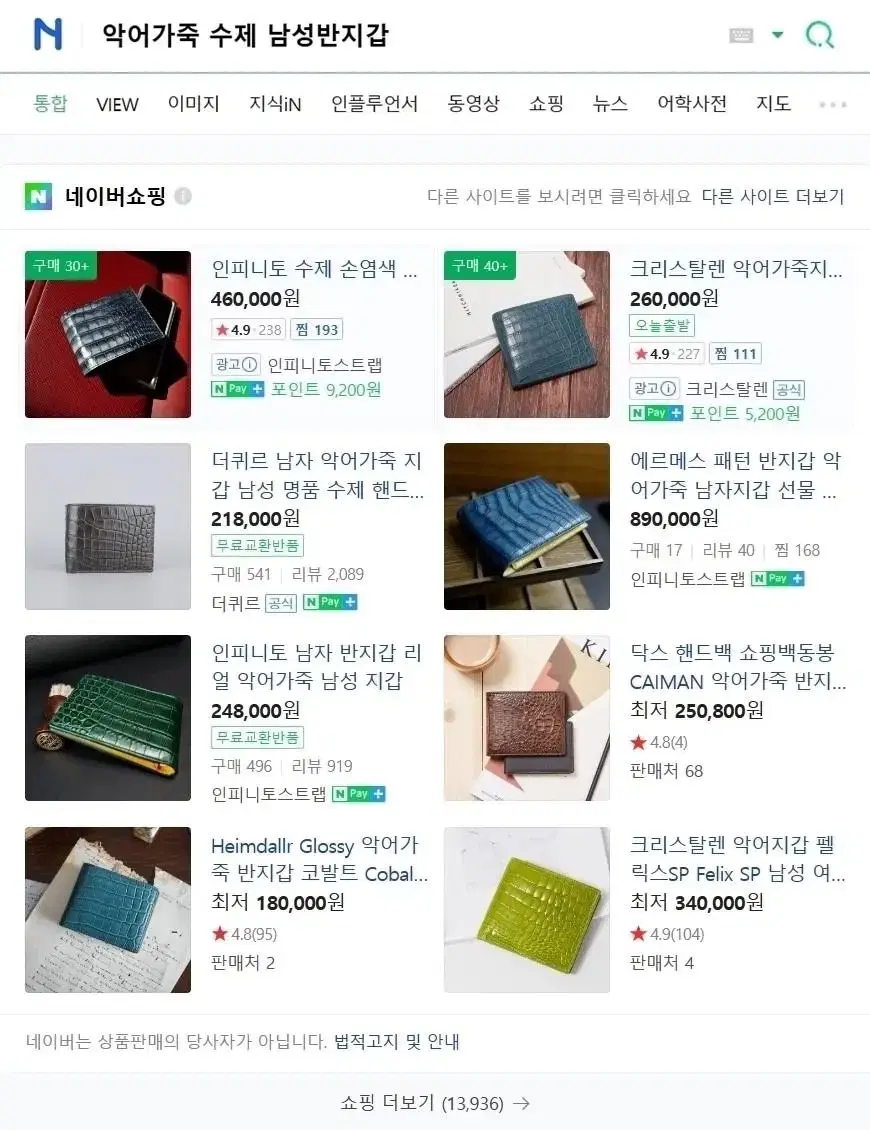Switch to the 쇼핑 tab

tap(546, 104)
